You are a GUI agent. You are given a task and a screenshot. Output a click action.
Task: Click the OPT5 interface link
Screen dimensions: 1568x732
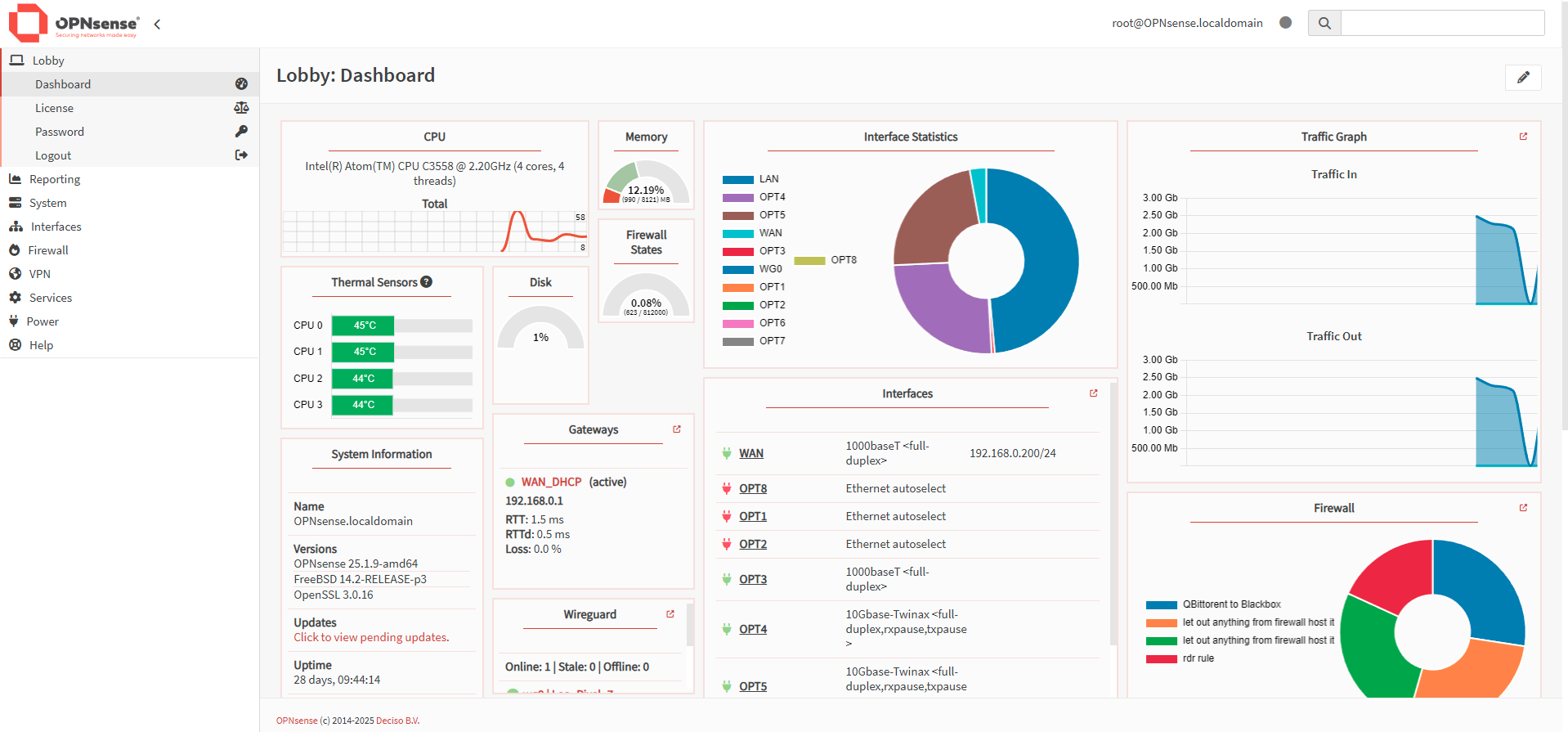753,686
